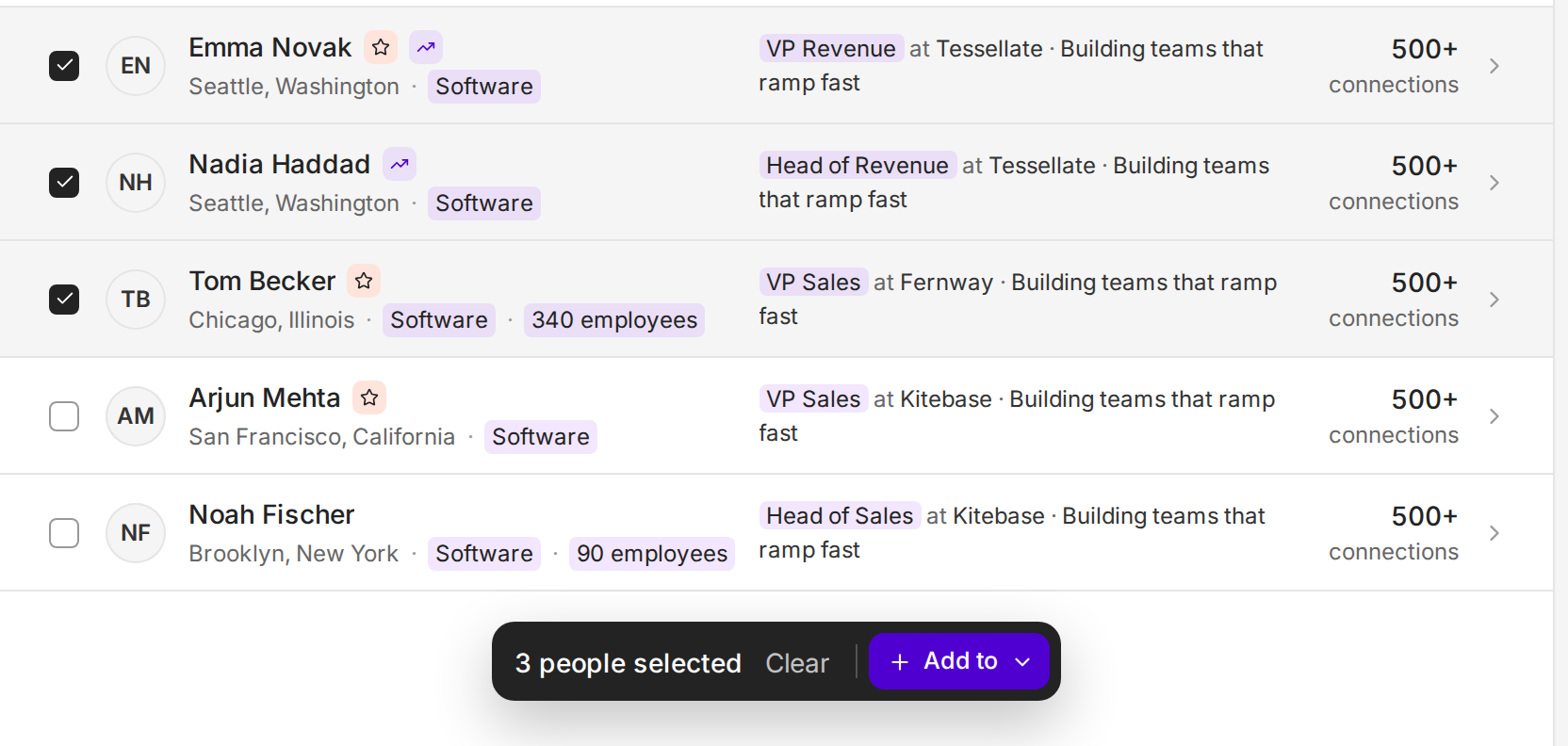Image resolution: width=1568 pixels, height=746 pixels.
Task: Click the 340 employees tag
Action: click(614, 320)
